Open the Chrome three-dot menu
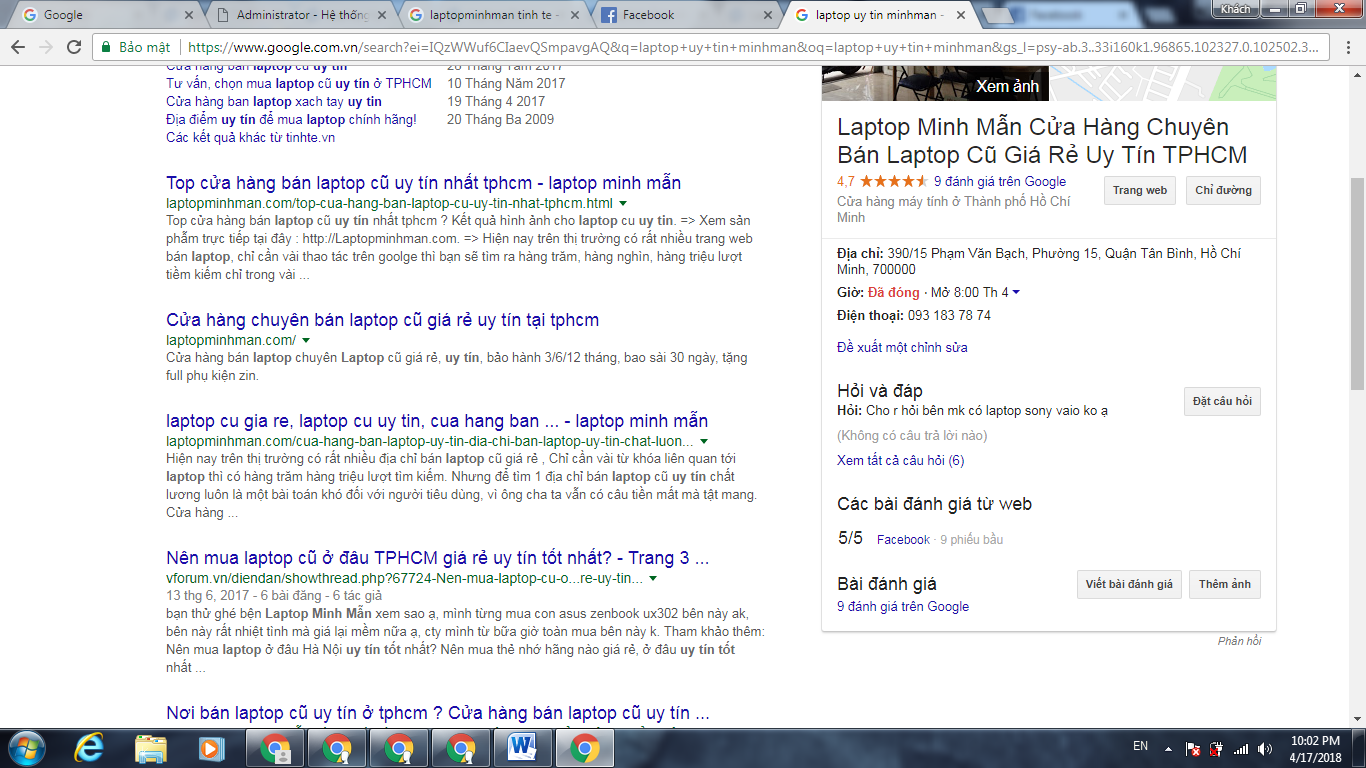 pyautogui.click(x=1348, y=47)
